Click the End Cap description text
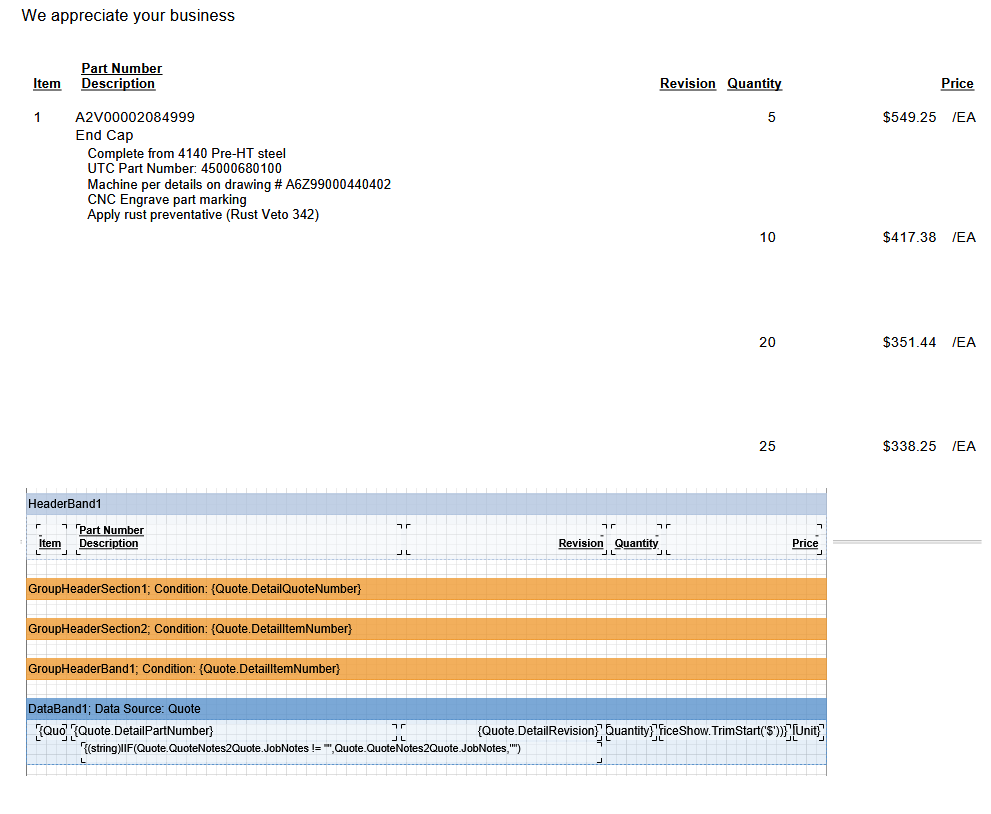 [x=104, y=136]
